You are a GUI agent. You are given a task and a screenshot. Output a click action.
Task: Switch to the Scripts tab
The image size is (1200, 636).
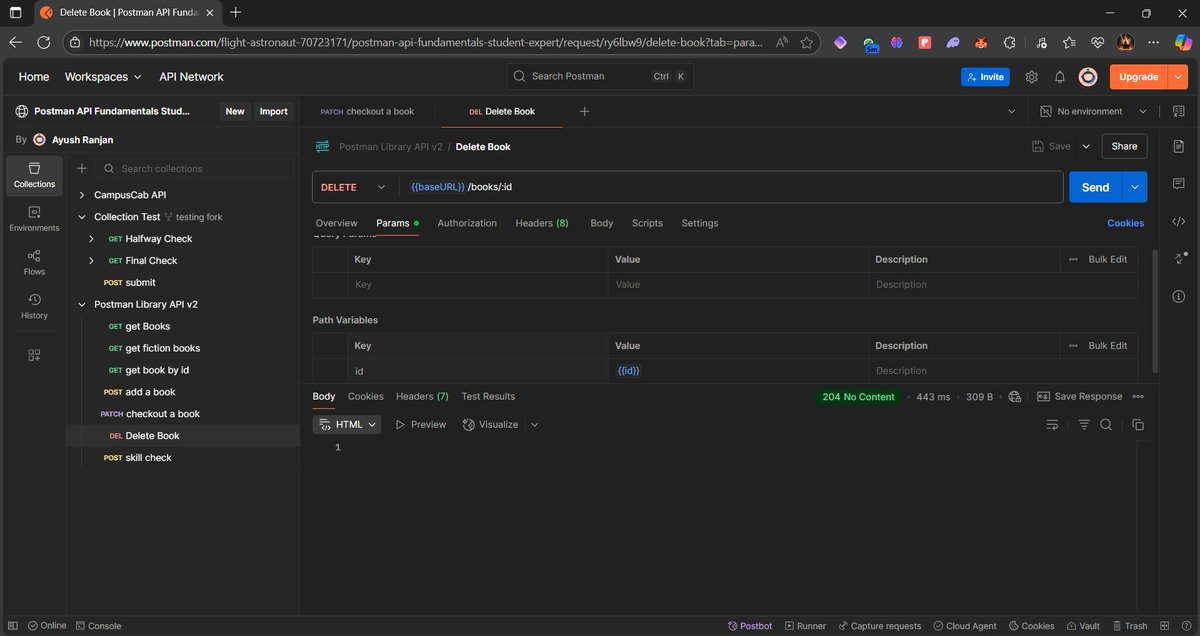click(647, 223)
